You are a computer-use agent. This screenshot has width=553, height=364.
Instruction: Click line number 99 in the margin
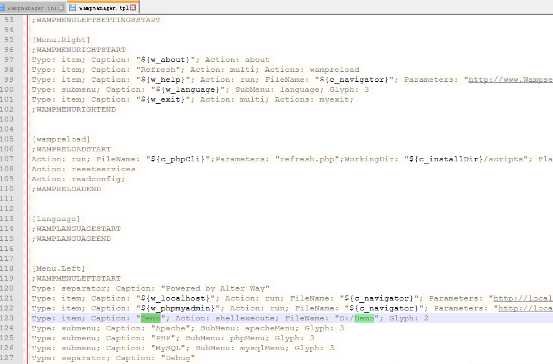(x=9, y=79)
